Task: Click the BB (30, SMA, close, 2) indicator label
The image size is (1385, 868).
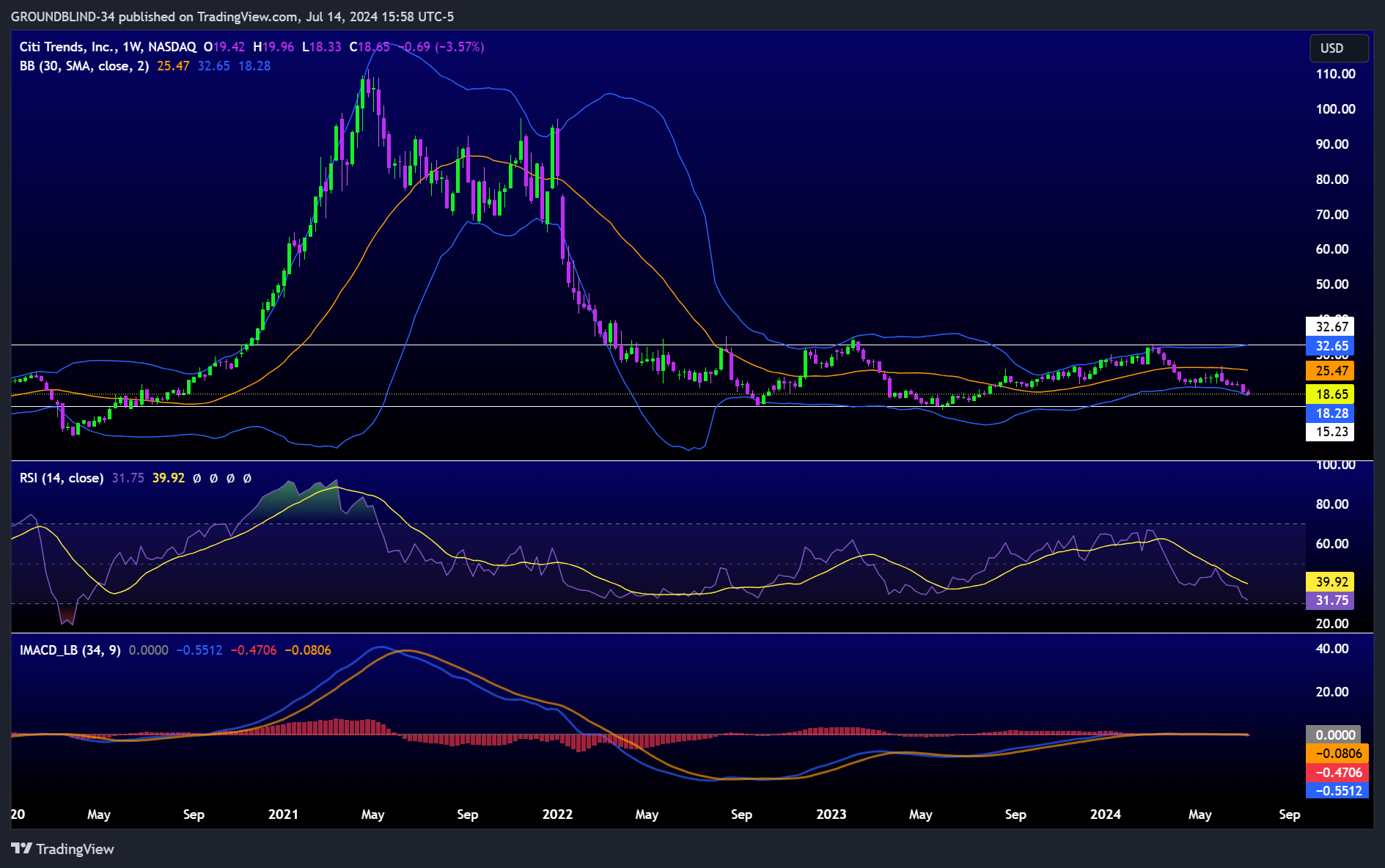Action: pos(84,66)
